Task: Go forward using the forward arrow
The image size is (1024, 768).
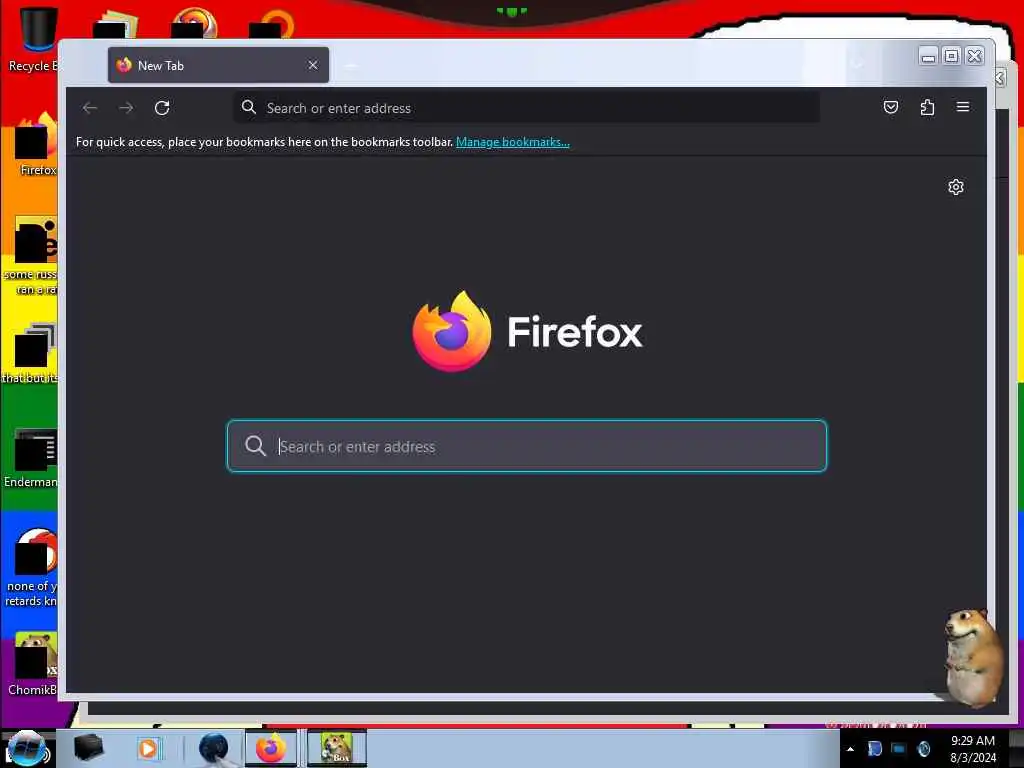Action: pyautogui.click(x=126, y=108)
